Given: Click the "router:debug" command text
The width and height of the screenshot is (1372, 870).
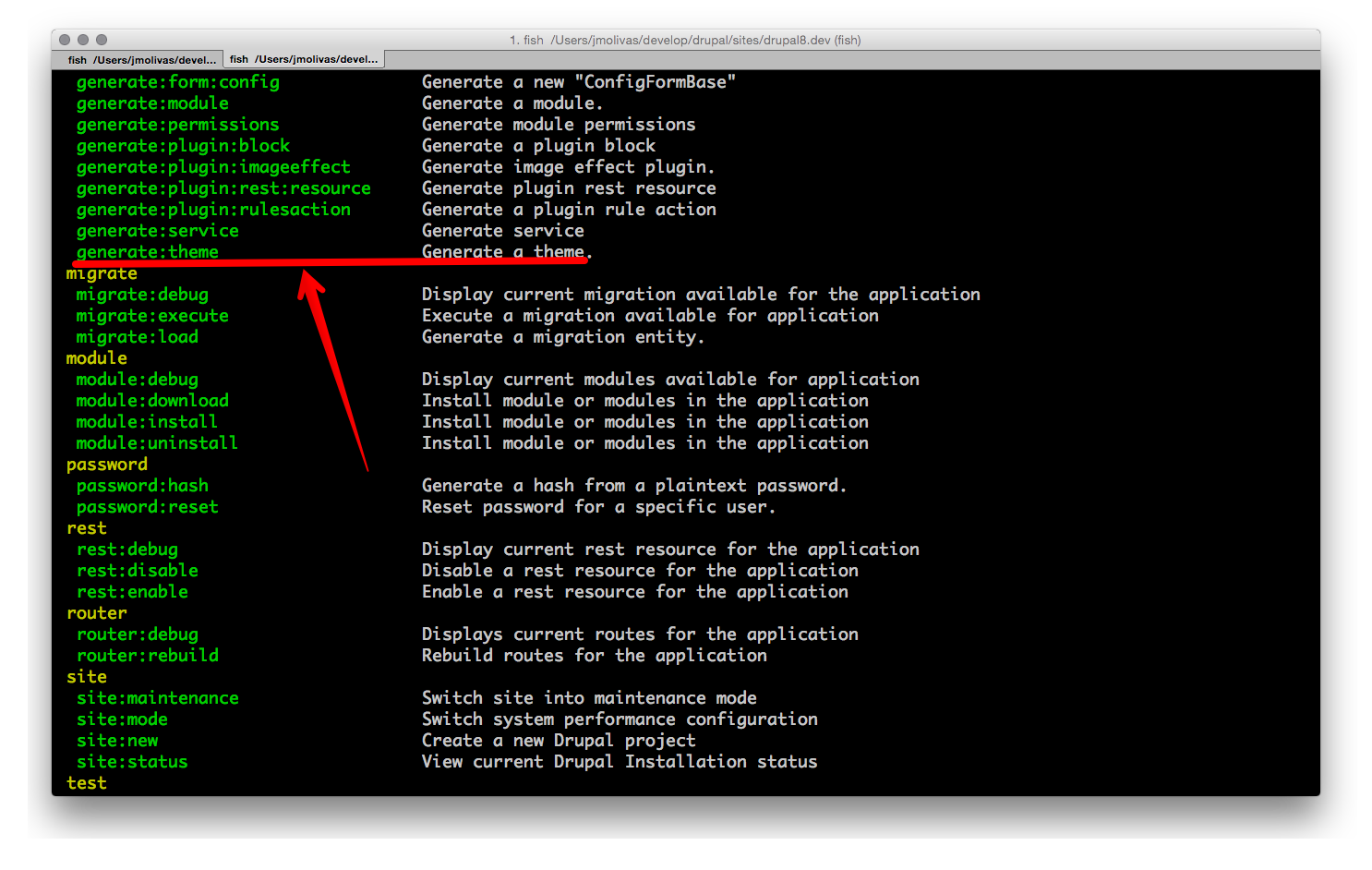Looking at the screenshot, I should (138, 634).
